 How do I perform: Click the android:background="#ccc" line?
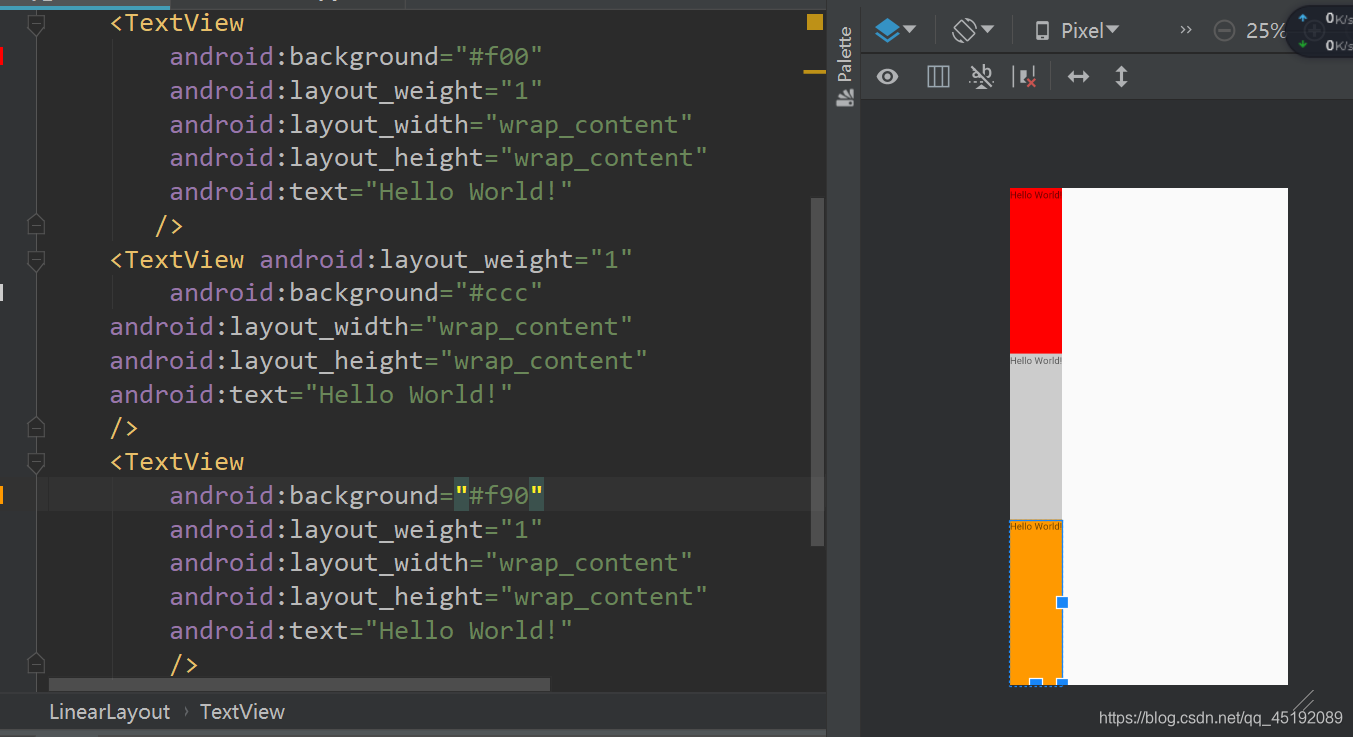coord(355,292)
